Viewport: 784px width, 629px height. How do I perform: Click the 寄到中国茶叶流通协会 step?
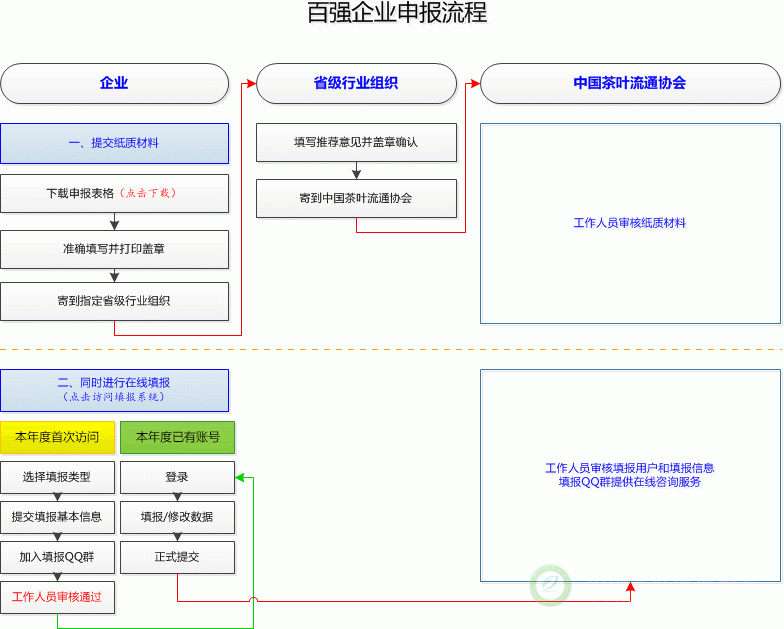356,198
